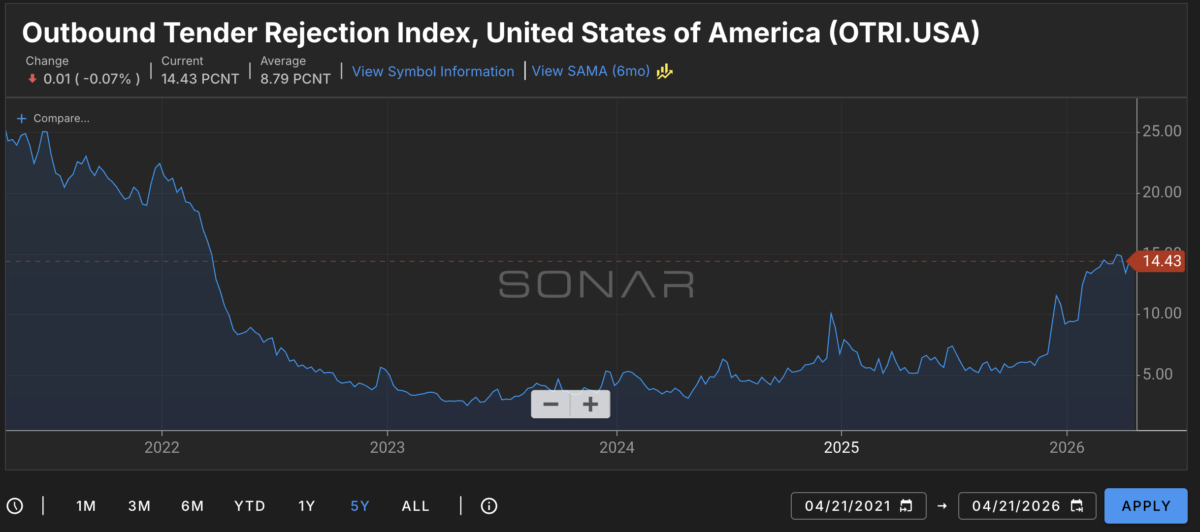Select the 1M time range

click(x=86, y=506)
